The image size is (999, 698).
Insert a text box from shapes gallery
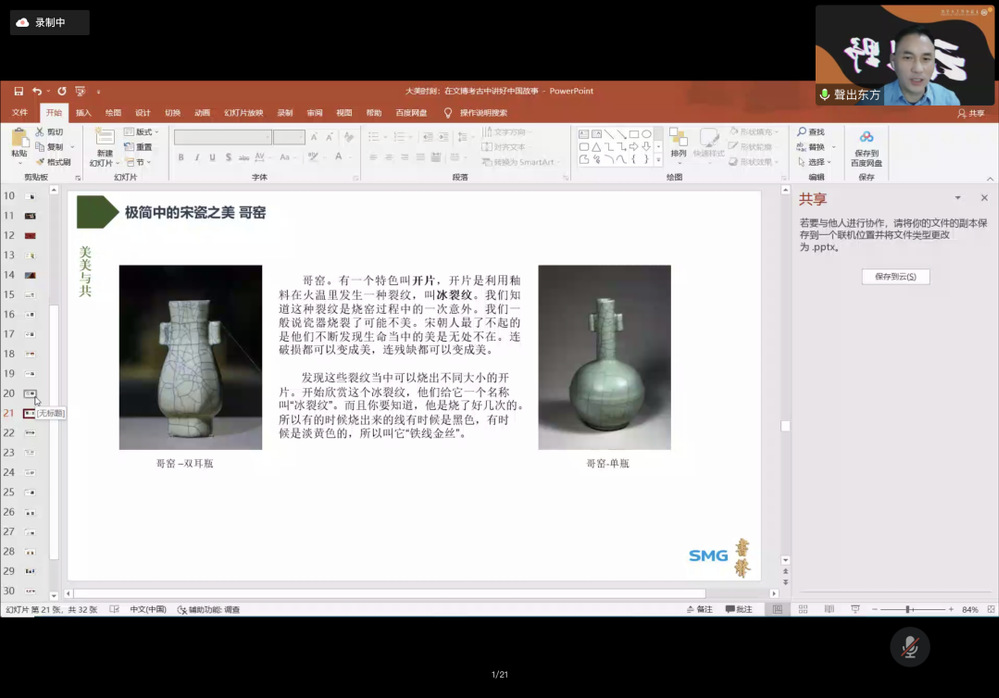coord(584,134)
